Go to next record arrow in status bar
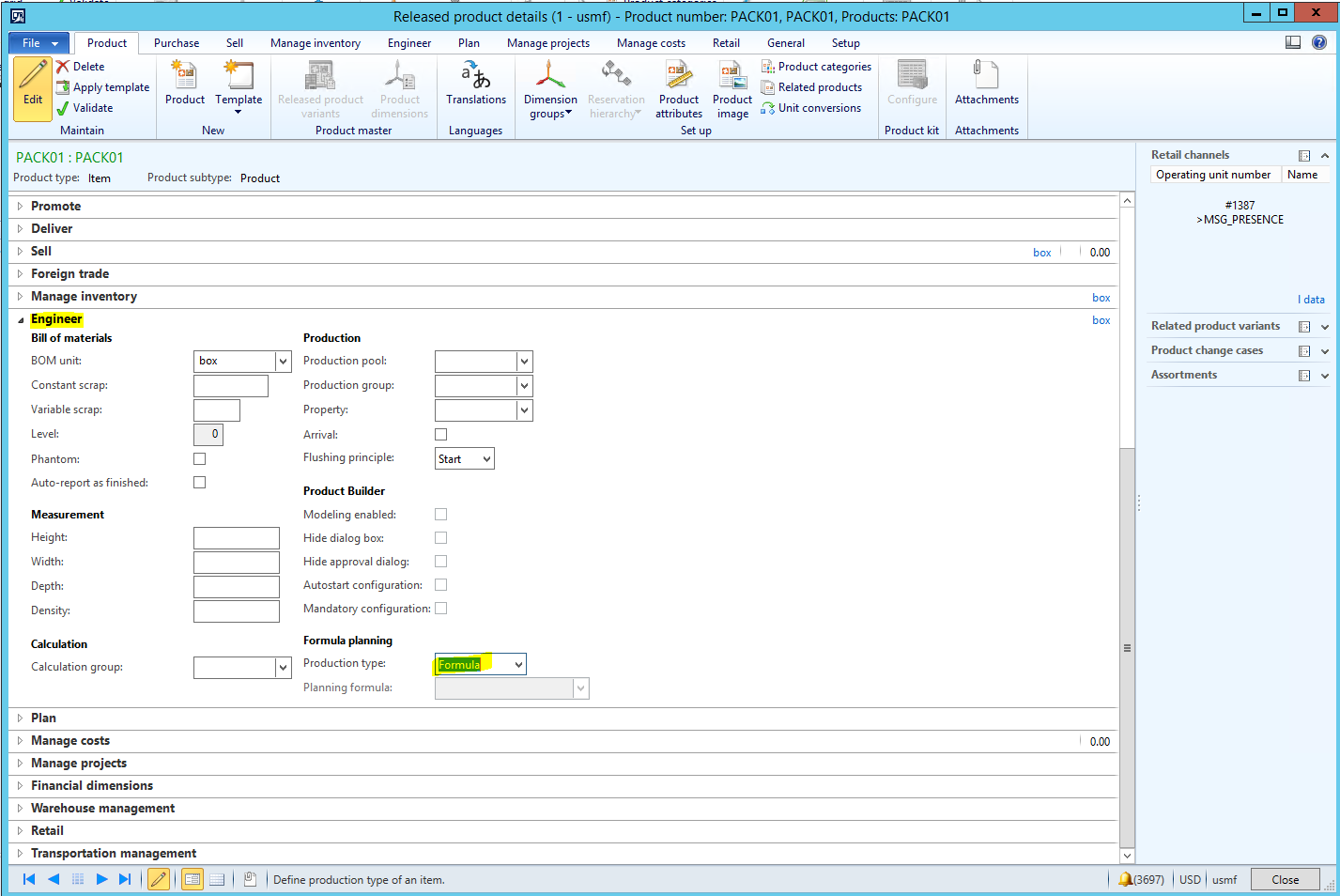The height and width of the screenshot is (896, 1340). coord(101,879)
